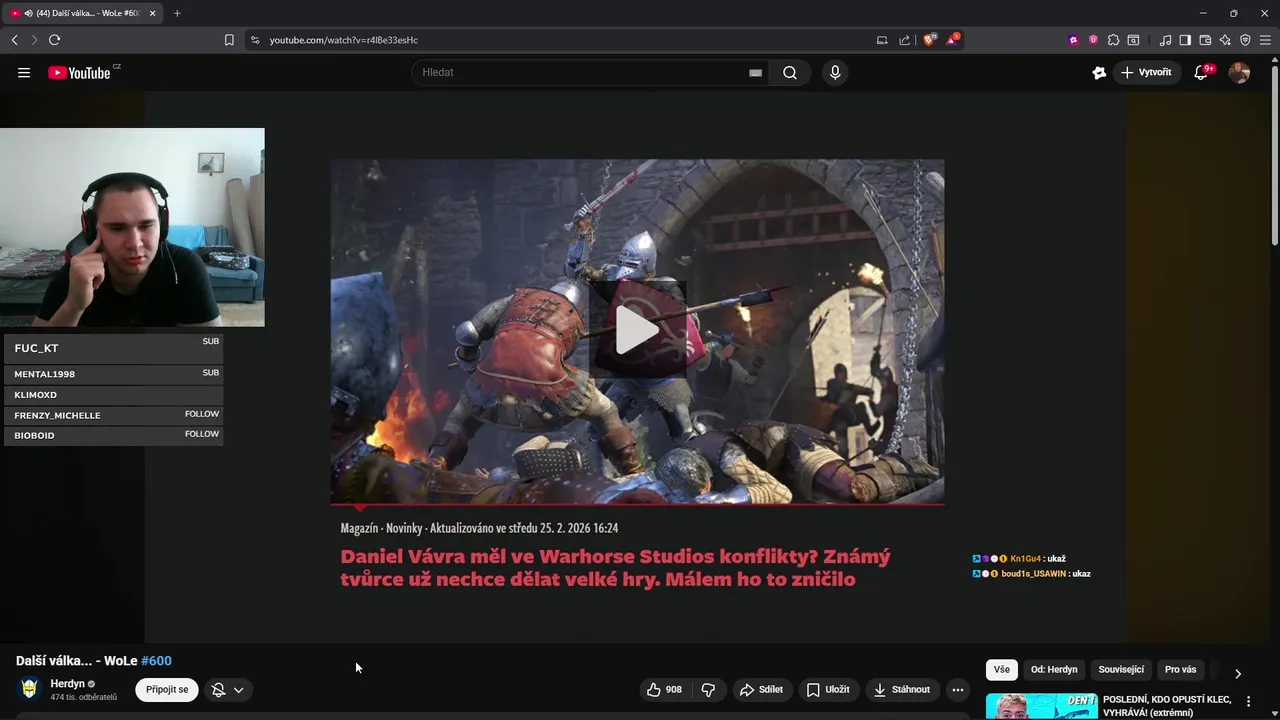The height and width of the screenshot is (720, 1280).
Task: Reload the page
Action: pos(54,40)
